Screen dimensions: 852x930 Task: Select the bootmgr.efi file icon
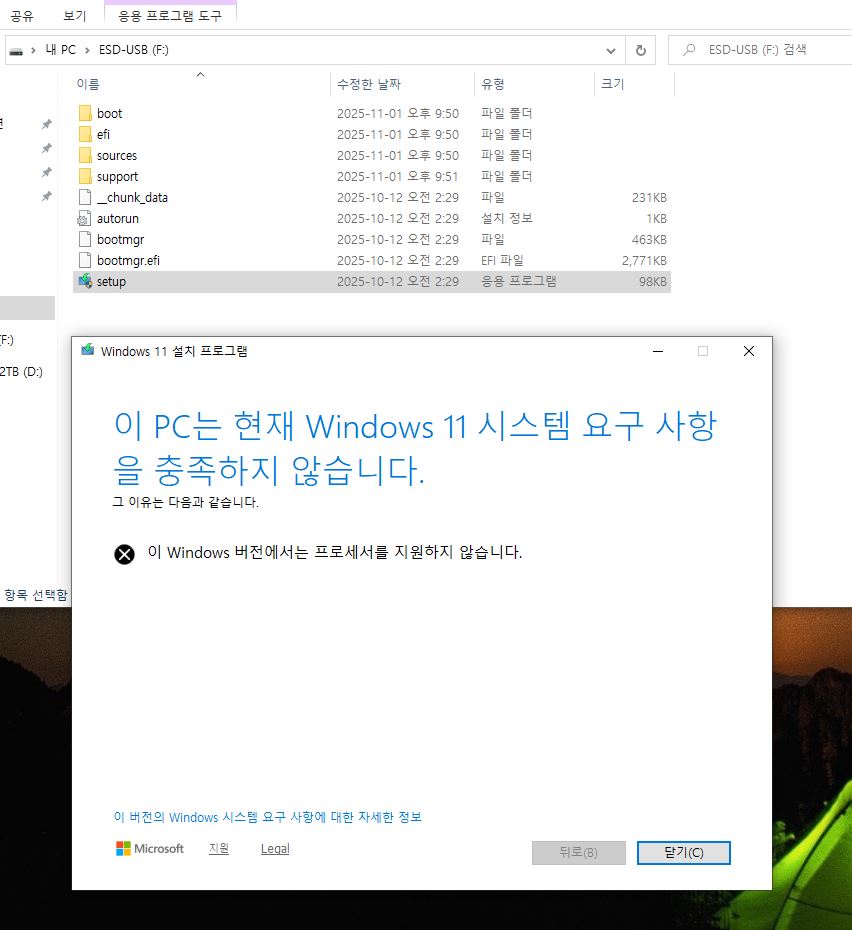pyautogui.click(x=85, y=260)
